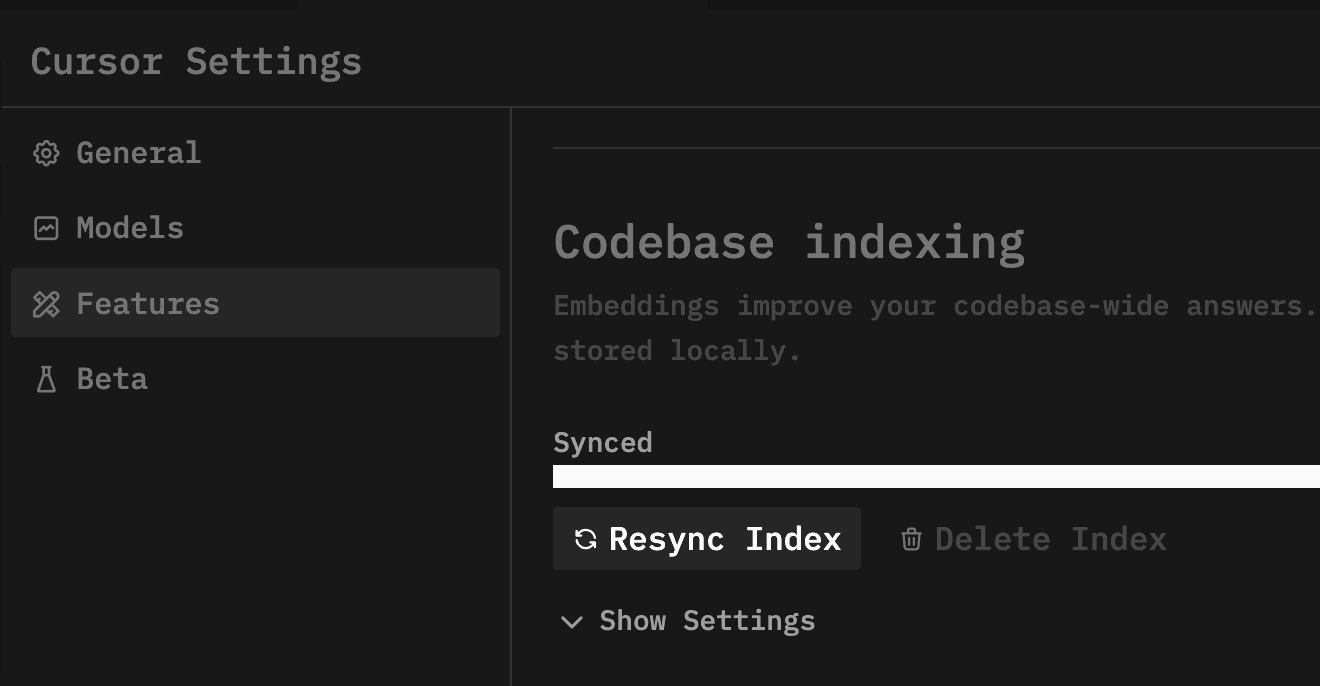Open the Beta settings section
Image resolution: width=1320 pixels, height=686 pixels.
point(255,379)
